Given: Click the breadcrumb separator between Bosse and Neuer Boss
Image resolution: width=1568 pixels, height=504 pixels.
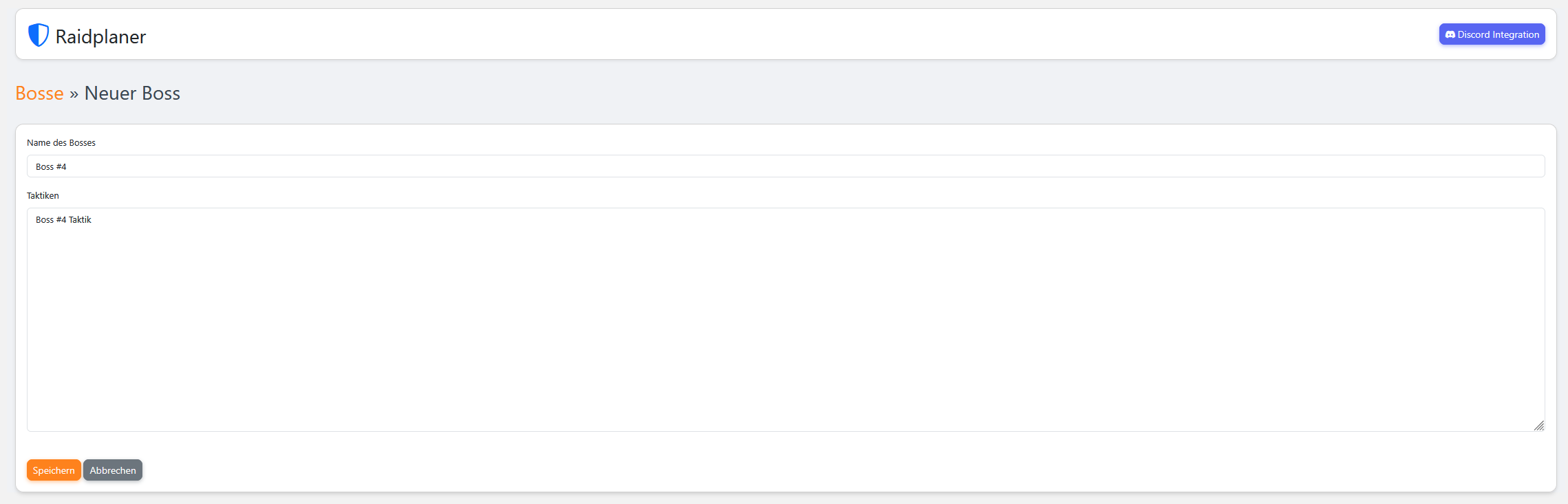Looking at the screenshot, I should pos(74,93).
